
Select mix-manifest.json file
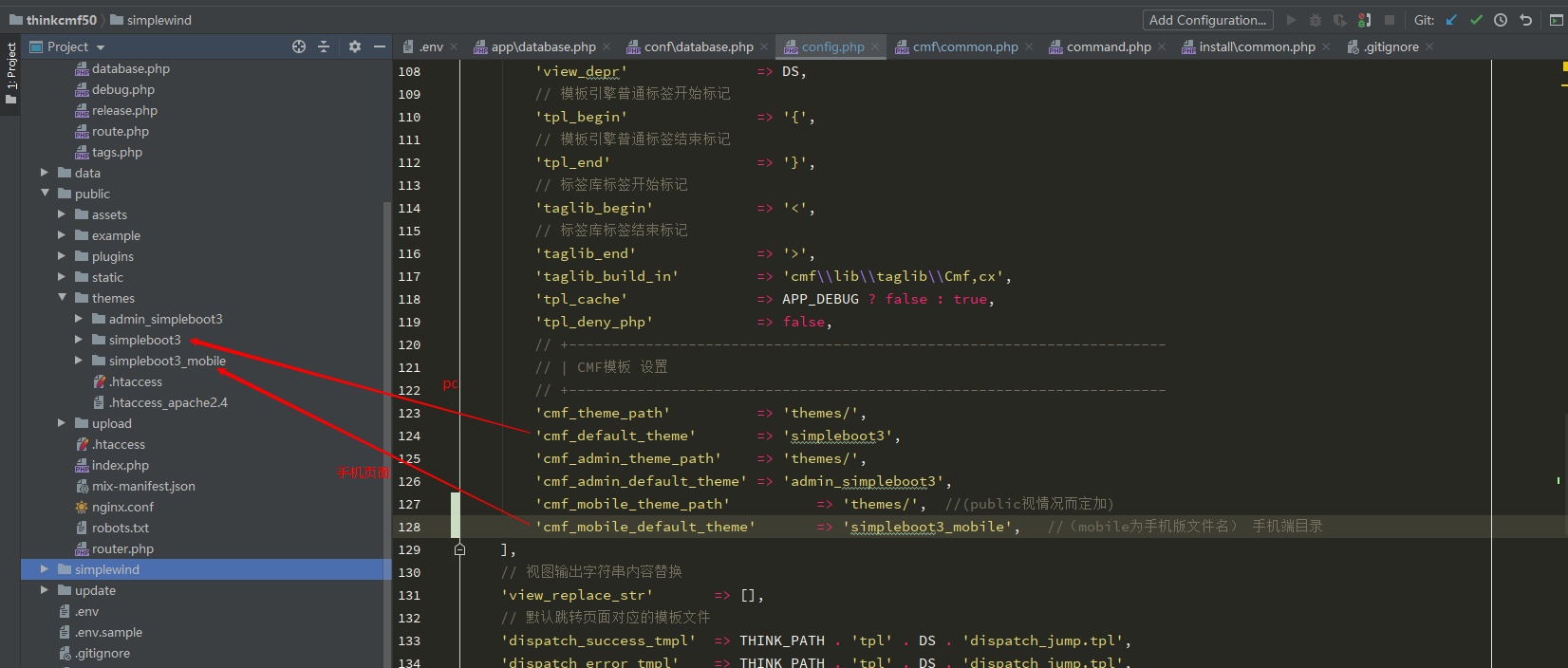(143, 486)
